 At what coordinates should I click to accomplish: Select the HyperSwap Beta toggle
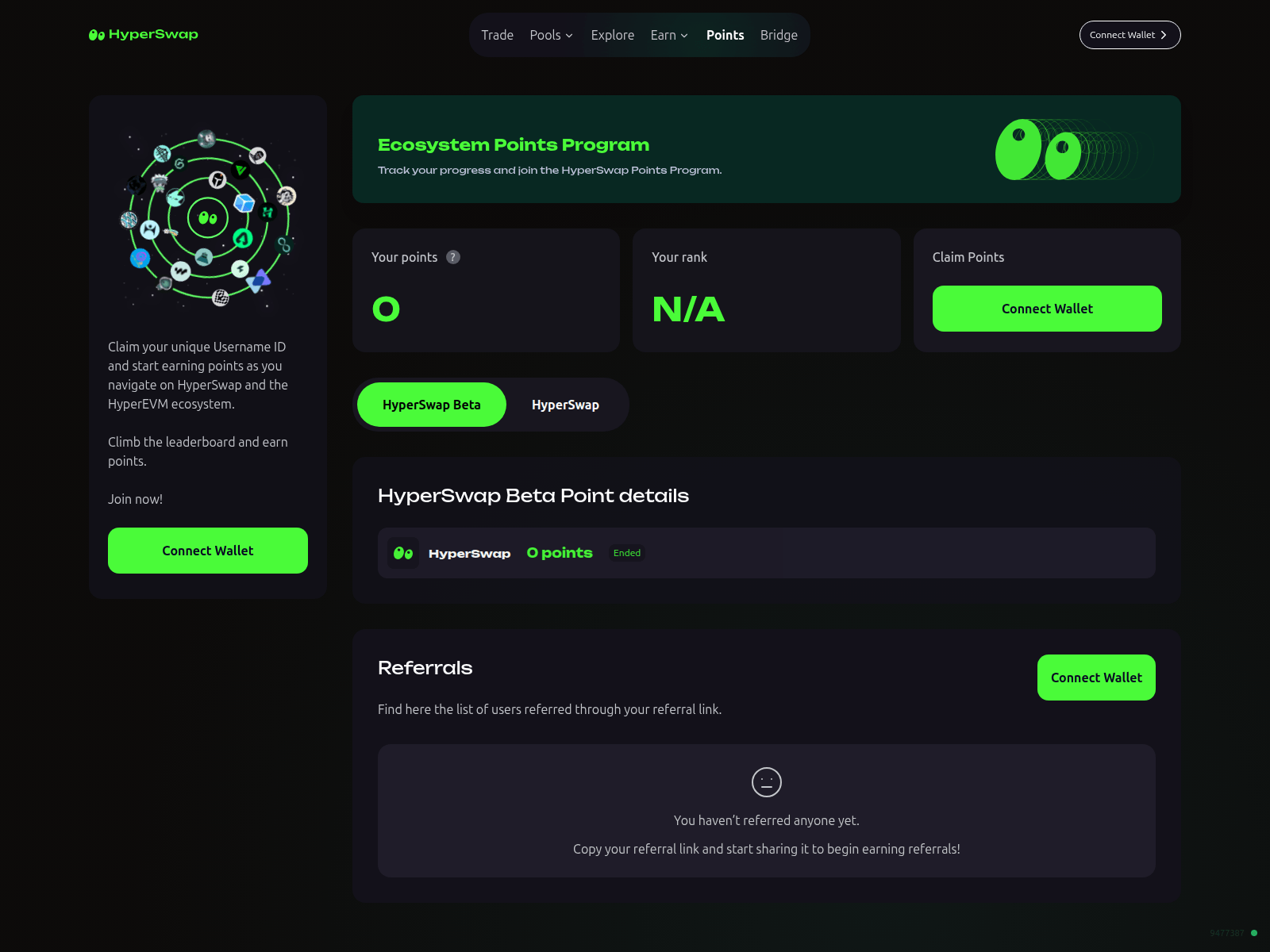coord(431,405)
